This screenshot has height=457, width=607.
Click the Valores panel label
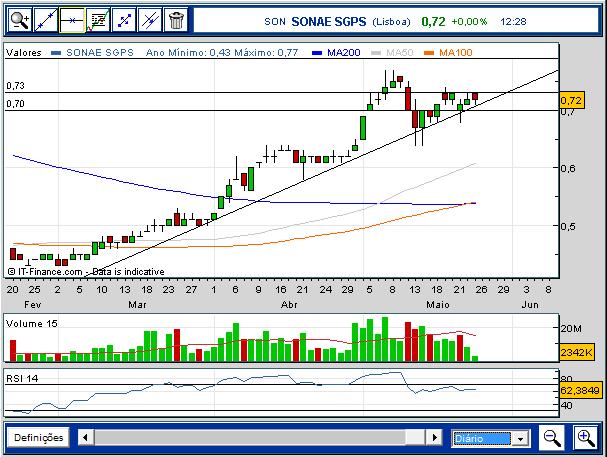tap(24, 53)
